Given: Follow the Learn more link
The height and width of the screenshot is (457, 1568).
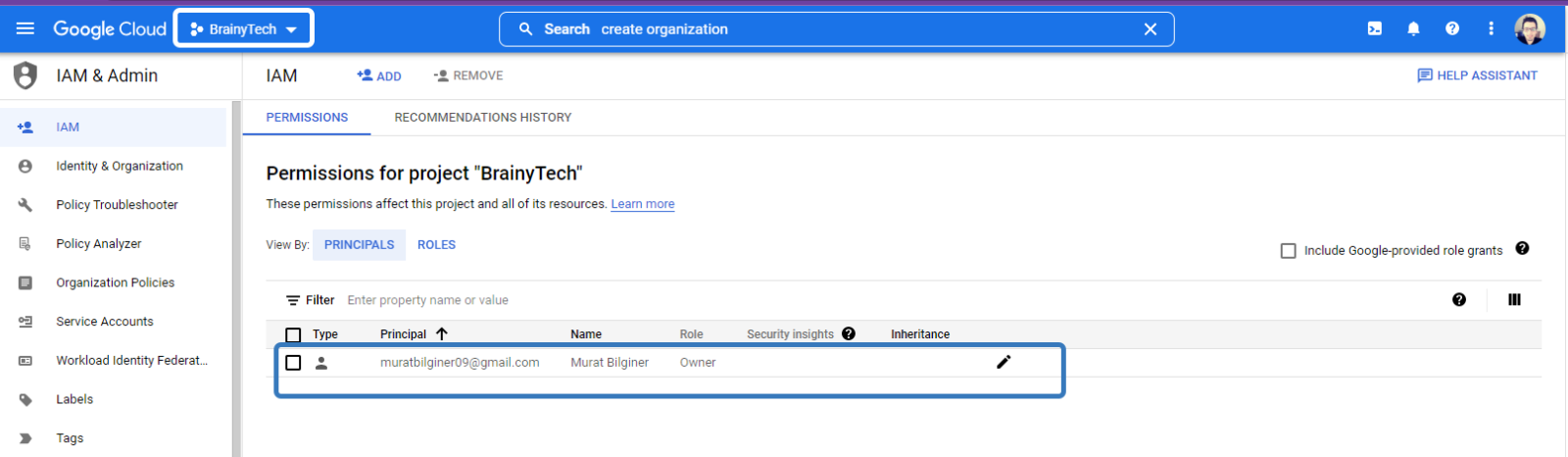Looking at the screenshot, I should click(x=642, y=204).
